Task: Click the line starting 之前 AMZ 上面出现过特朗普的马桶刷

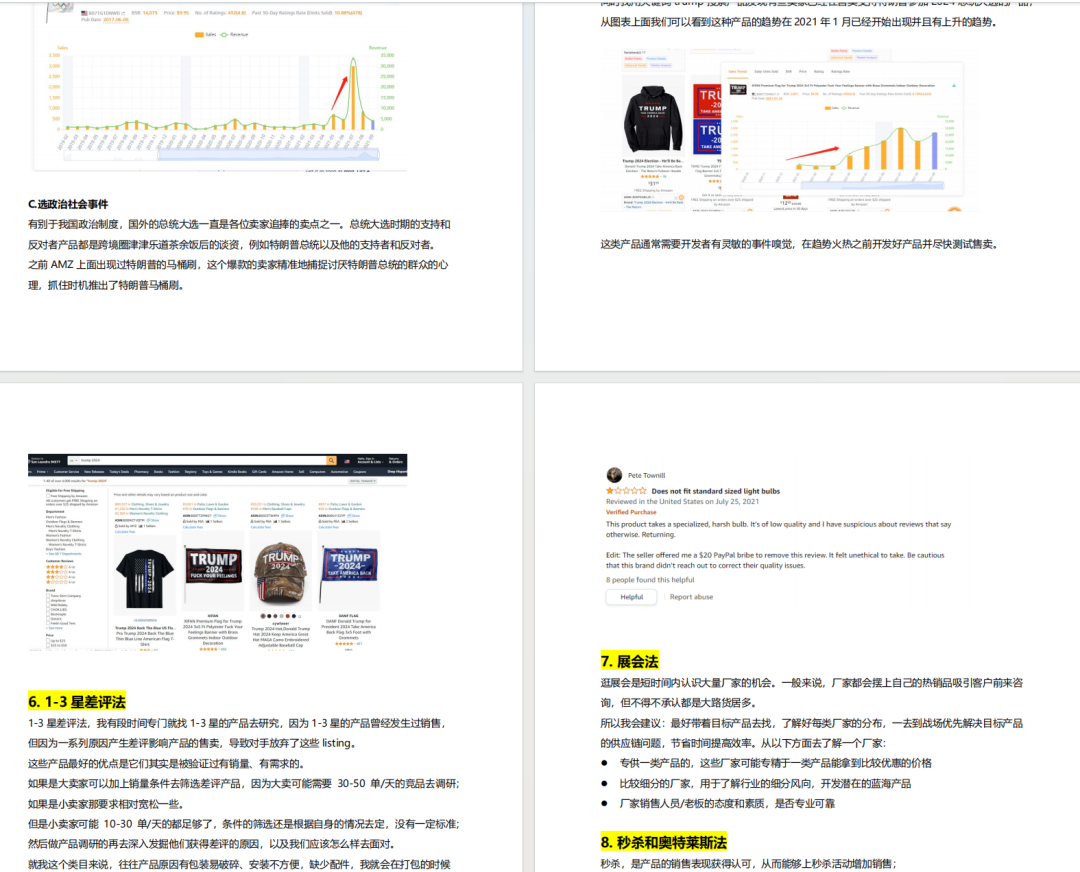Action: click(238, 264)
